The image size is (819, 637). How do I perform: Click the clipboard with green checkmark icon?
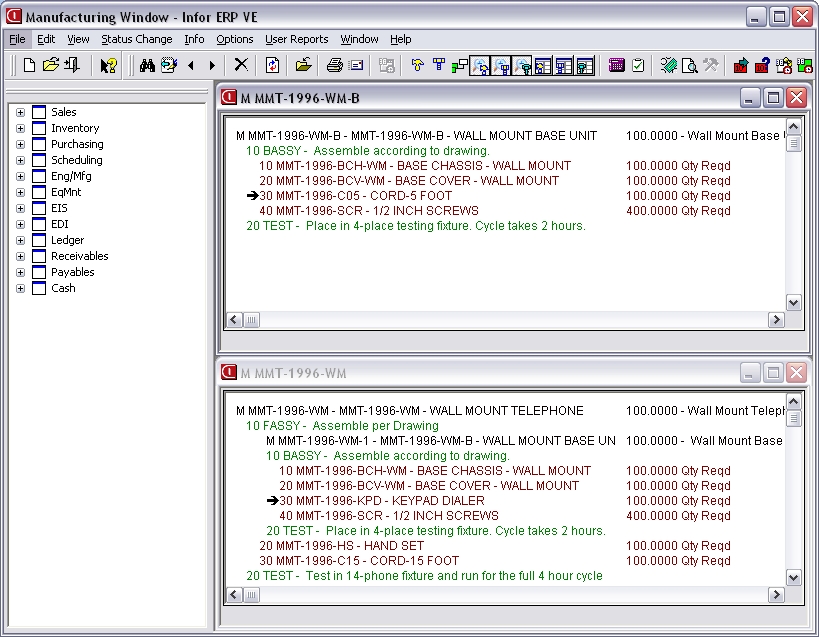pos(638,65)
